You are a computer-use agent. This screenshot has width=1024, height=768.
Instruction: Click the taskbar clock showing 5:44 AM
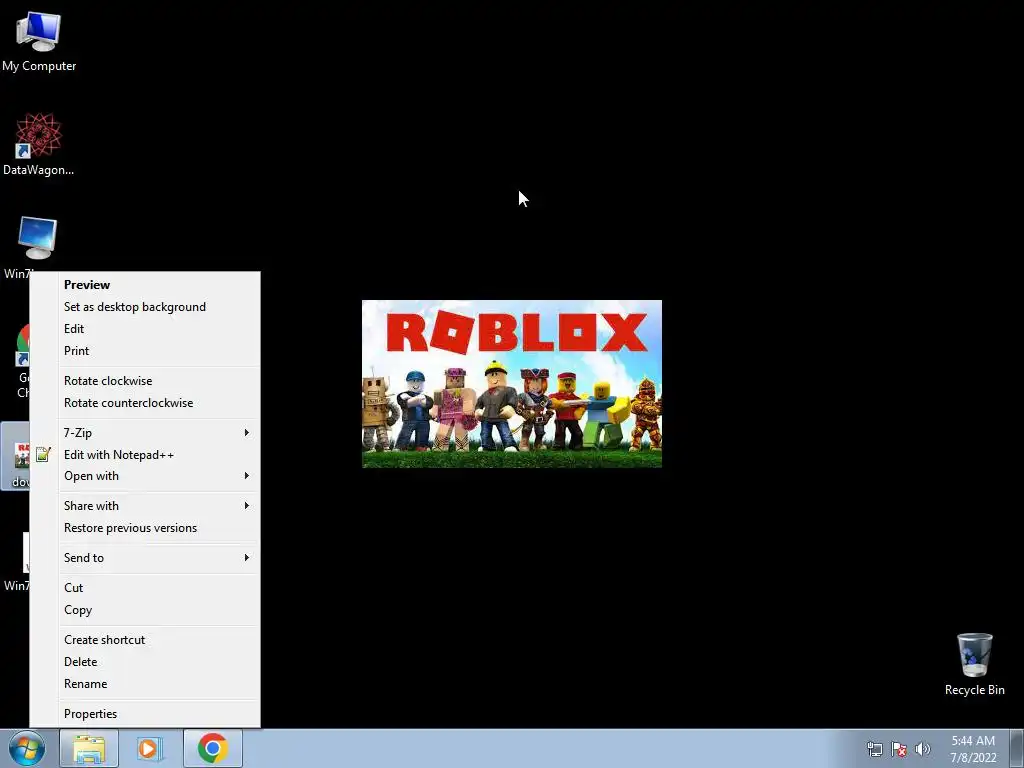[973, 749]
